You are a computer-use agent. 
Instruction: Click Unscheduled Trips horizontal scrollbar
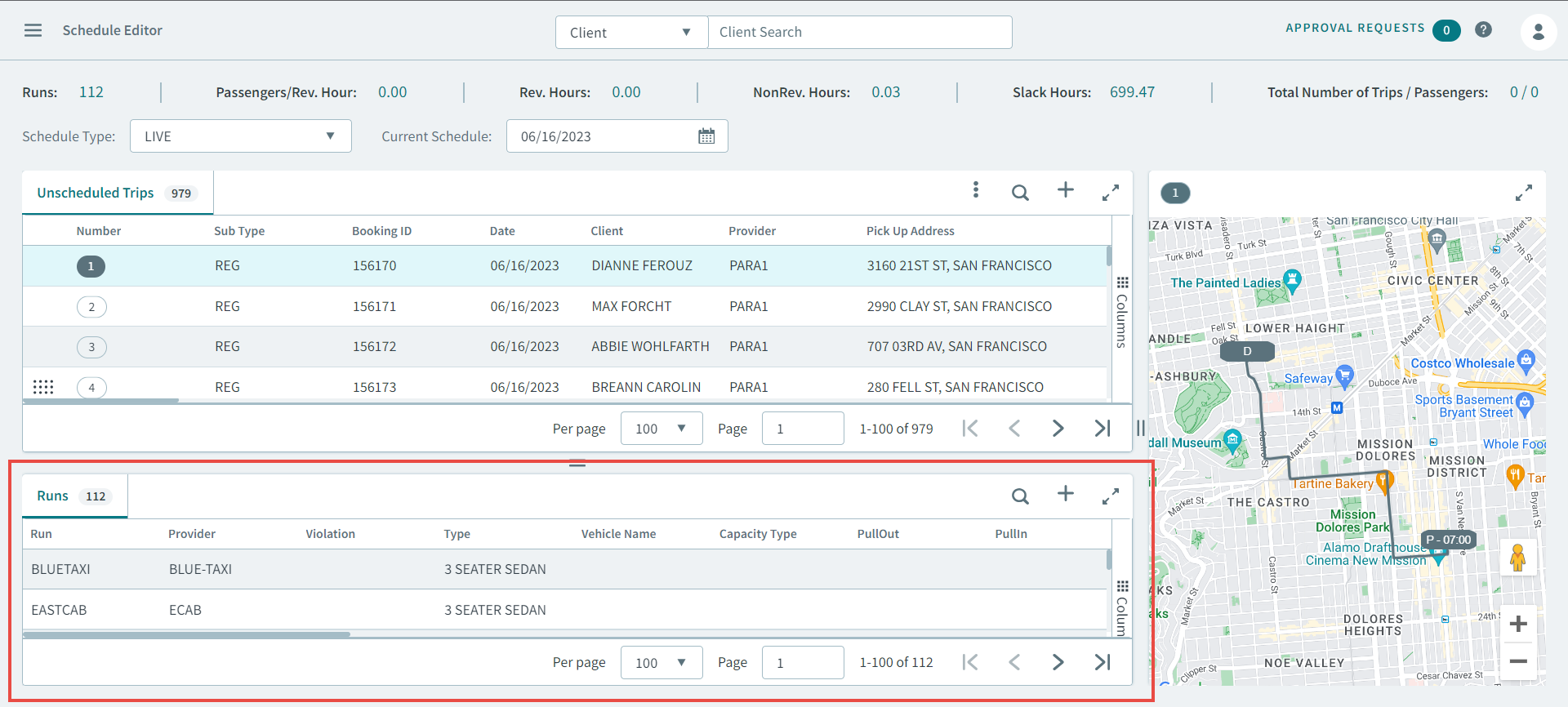click(x=100, y=401)
